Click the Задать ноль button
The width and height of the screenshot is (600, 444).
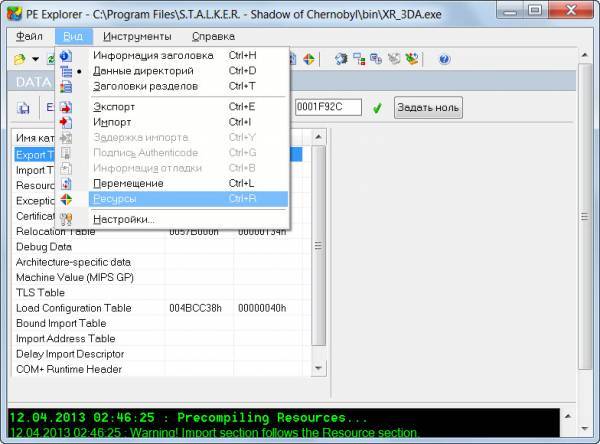coord(428,108)
